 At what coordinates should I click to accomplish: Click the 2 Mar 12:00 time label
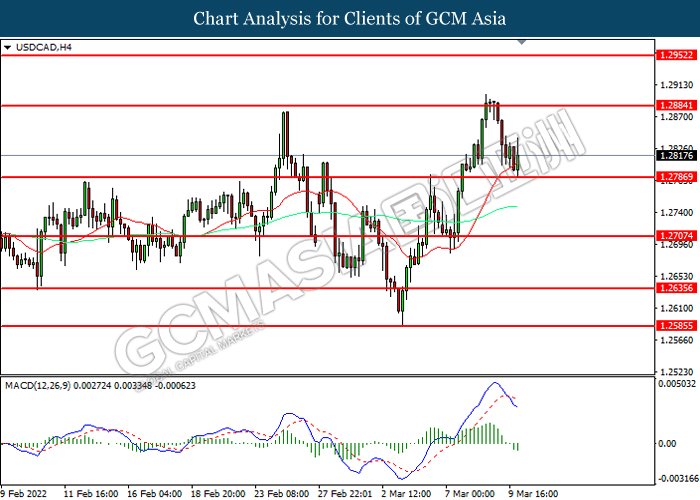tap(406, 493)
